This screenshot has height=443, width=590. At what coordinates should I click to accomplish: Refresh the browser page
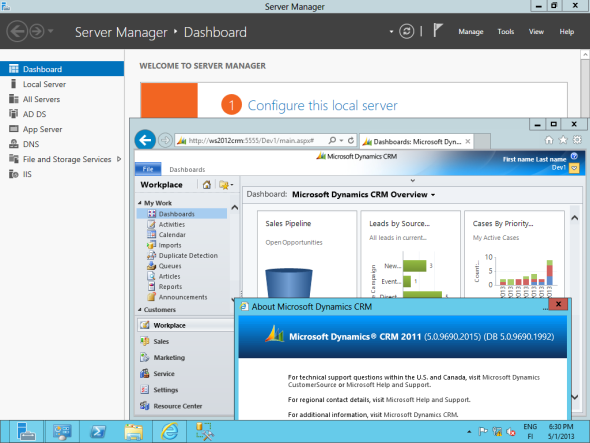point(351,140)
